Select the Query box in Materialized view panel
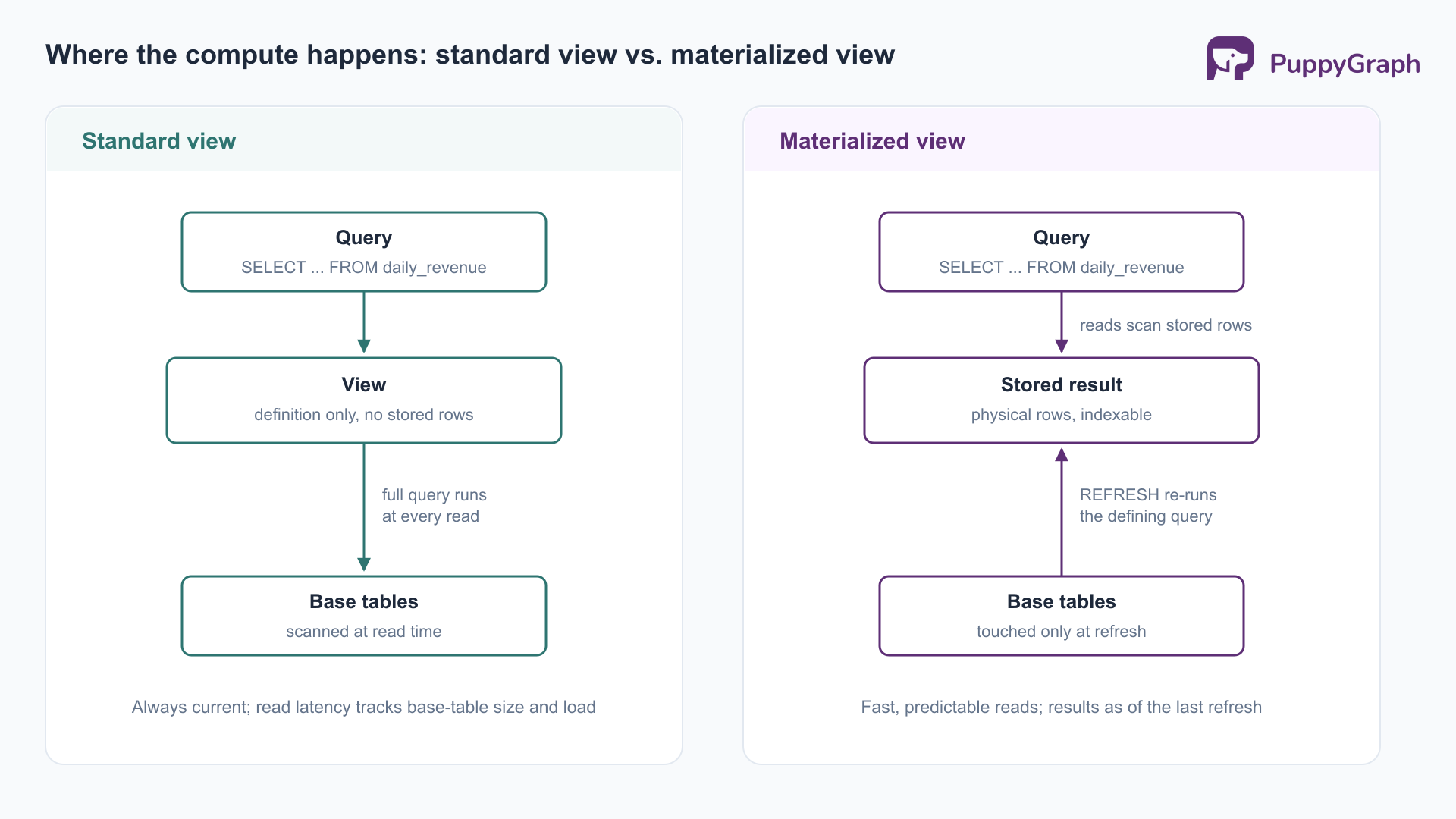The height and width of the screenshot is (819, 1456). click(1062, 252)
